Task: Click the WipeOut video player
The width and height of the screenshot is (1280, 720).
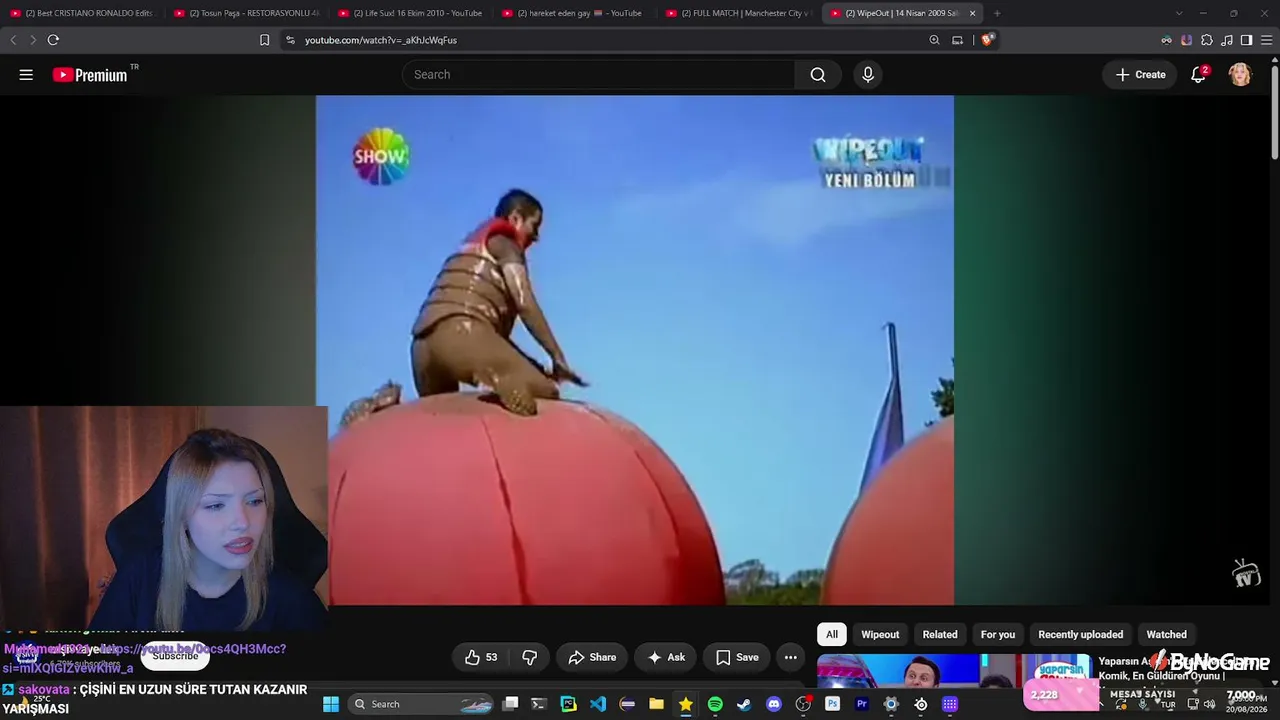Action: coord(635,350)
